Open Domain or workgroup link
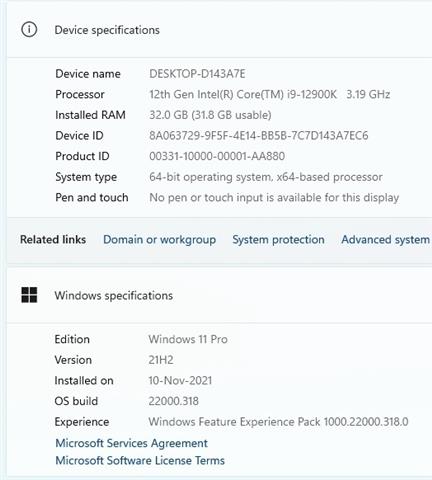This screenshot has width=432, height=480. (x=159, y=240)
